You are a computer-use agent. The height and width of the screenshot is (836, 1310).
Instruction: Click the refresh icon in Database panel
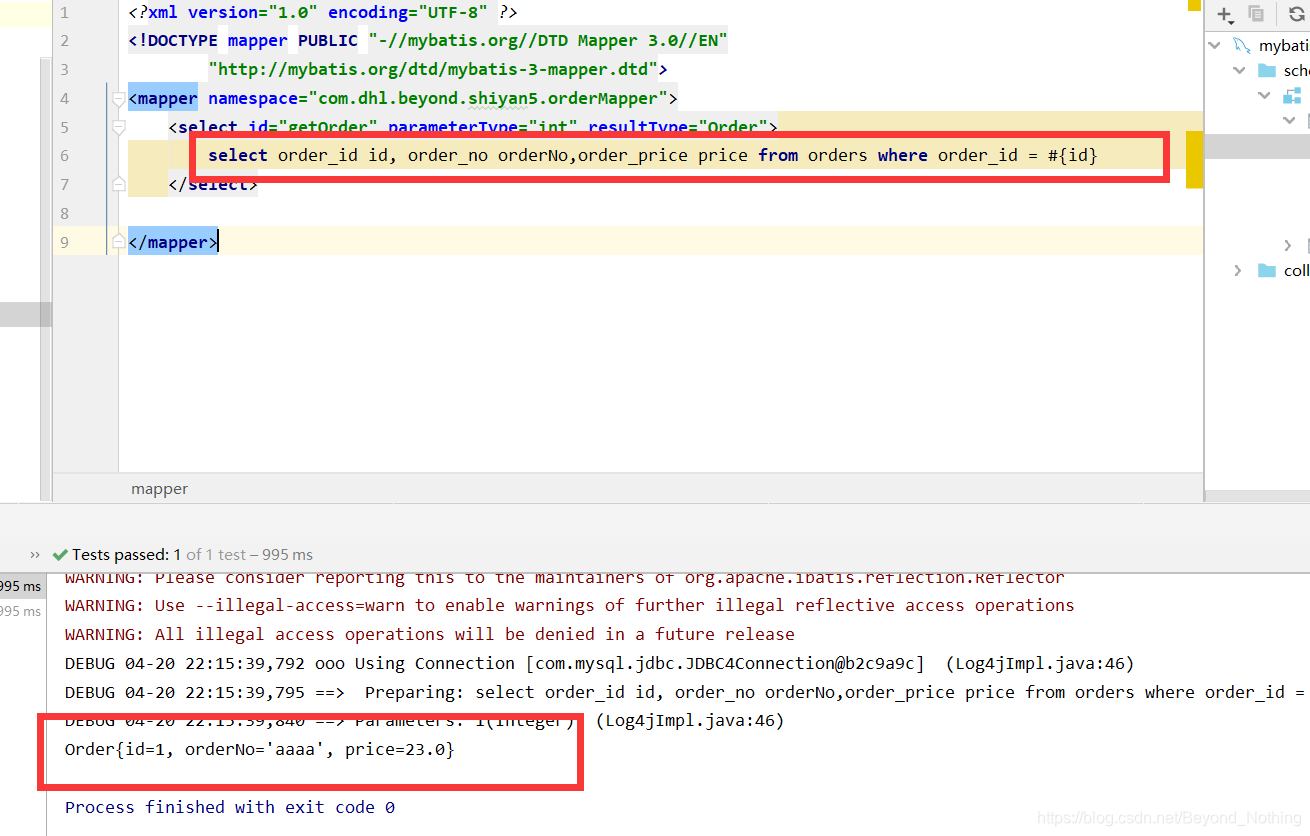pyautogui.click(x=1297, y=14)
